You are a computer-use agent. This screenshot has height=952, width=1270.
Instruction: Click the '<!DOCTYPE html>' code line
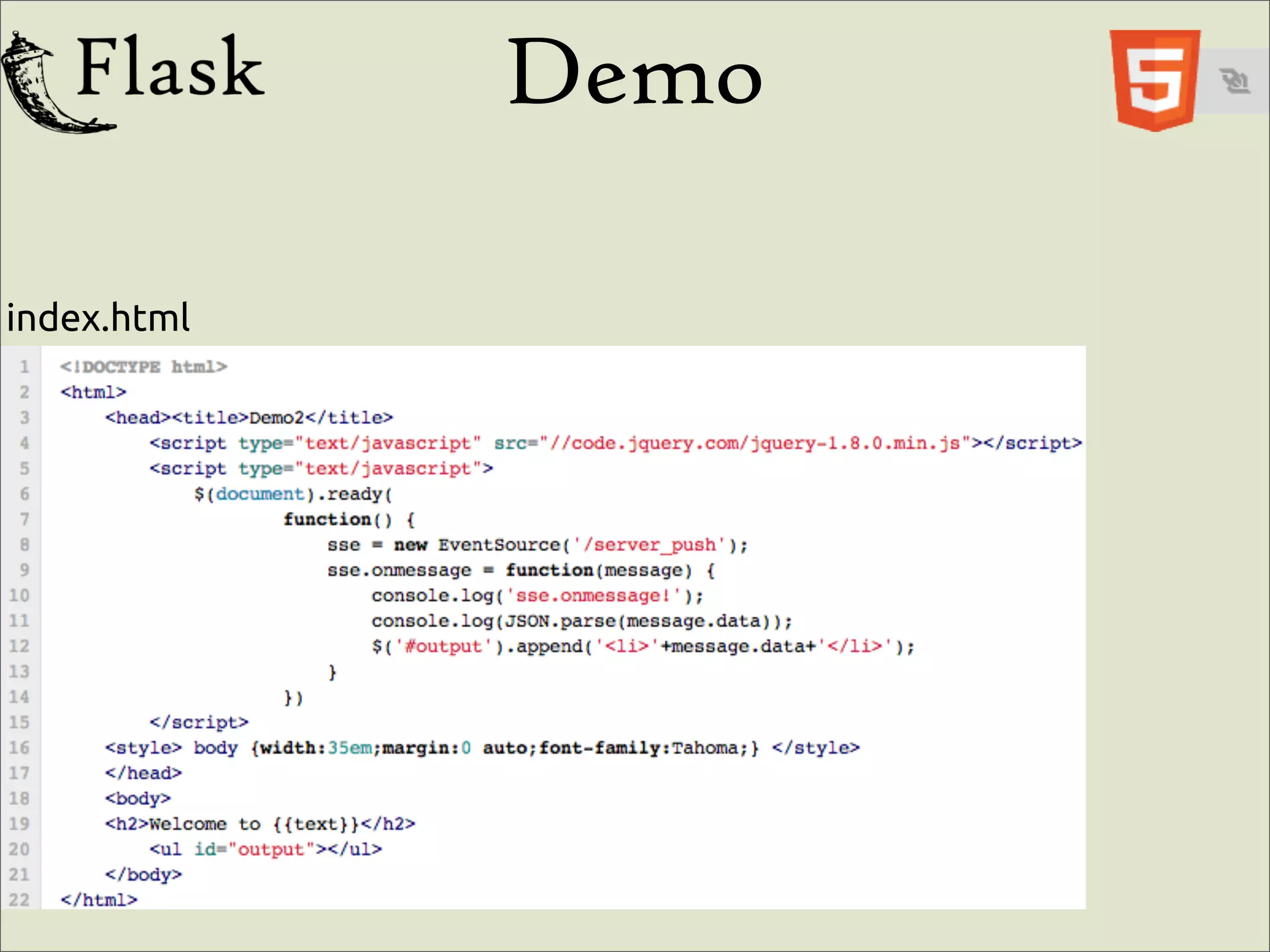click(144, 367)
